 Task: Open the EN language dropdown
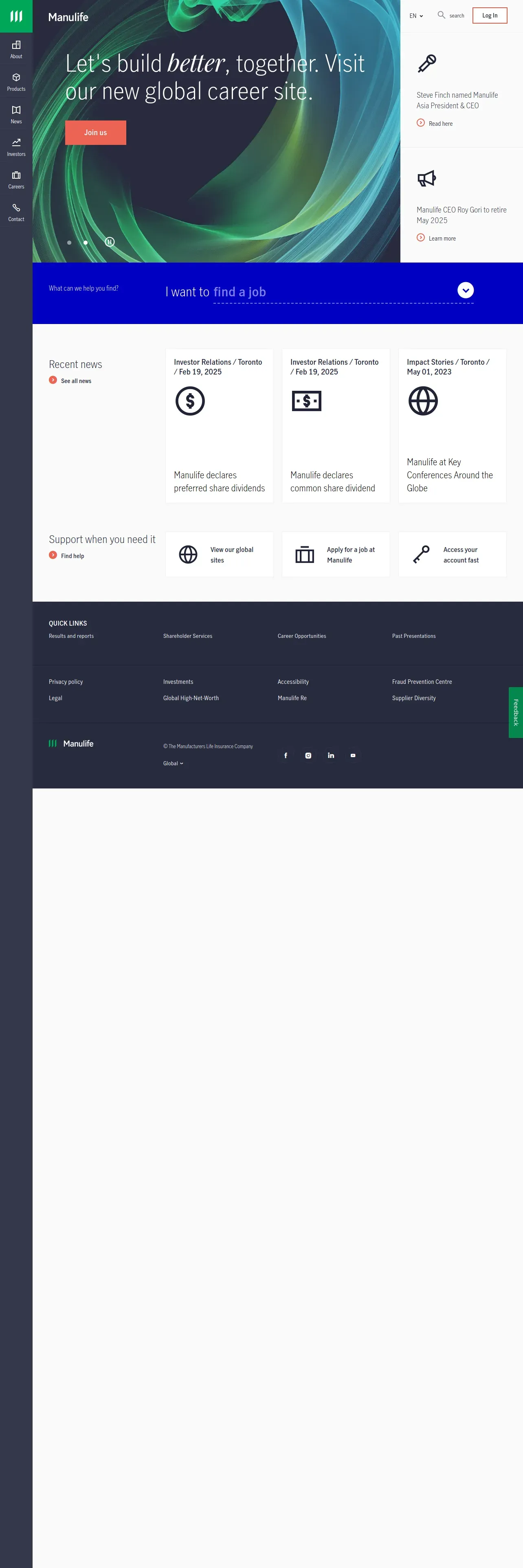point(416,16)
